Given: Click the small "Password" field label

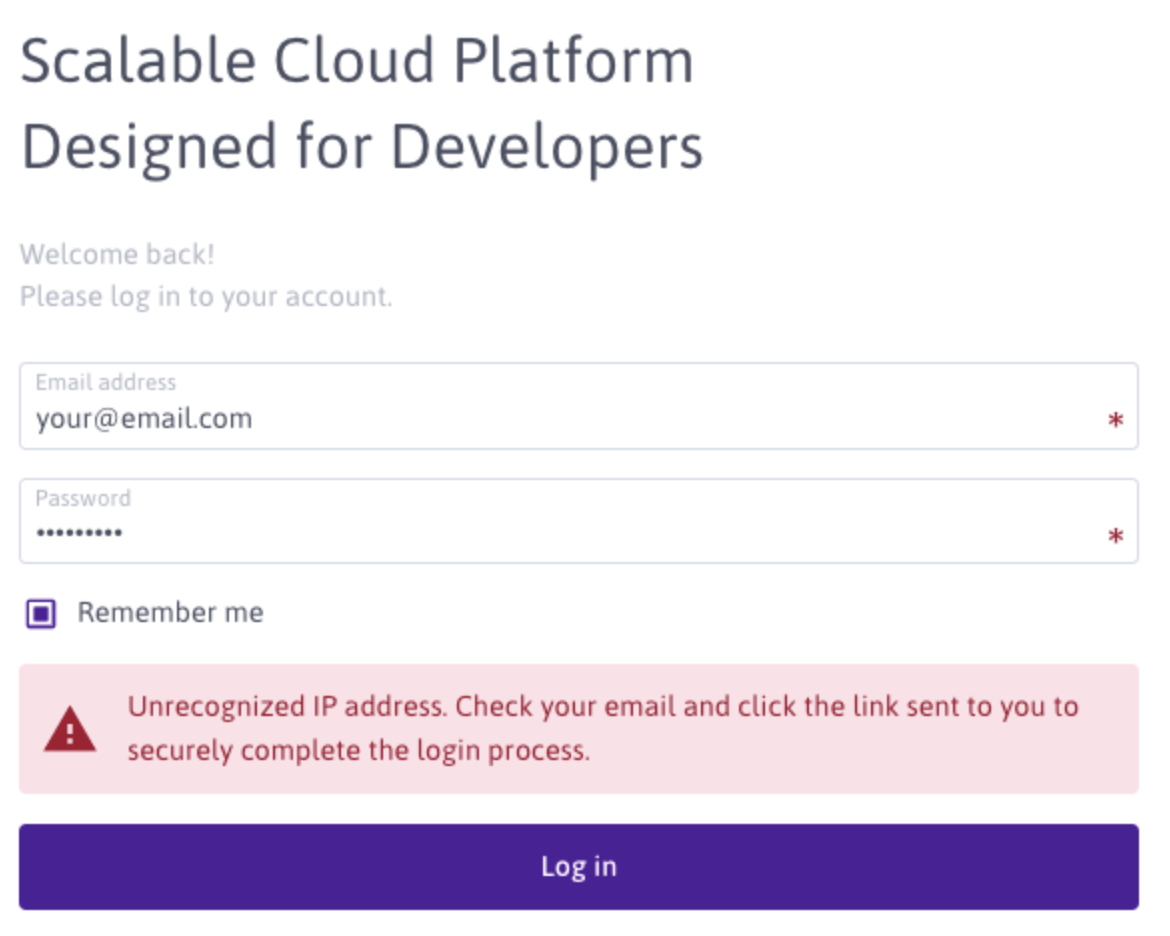Looking at the screenshot, I should click(x=83, y=498).
